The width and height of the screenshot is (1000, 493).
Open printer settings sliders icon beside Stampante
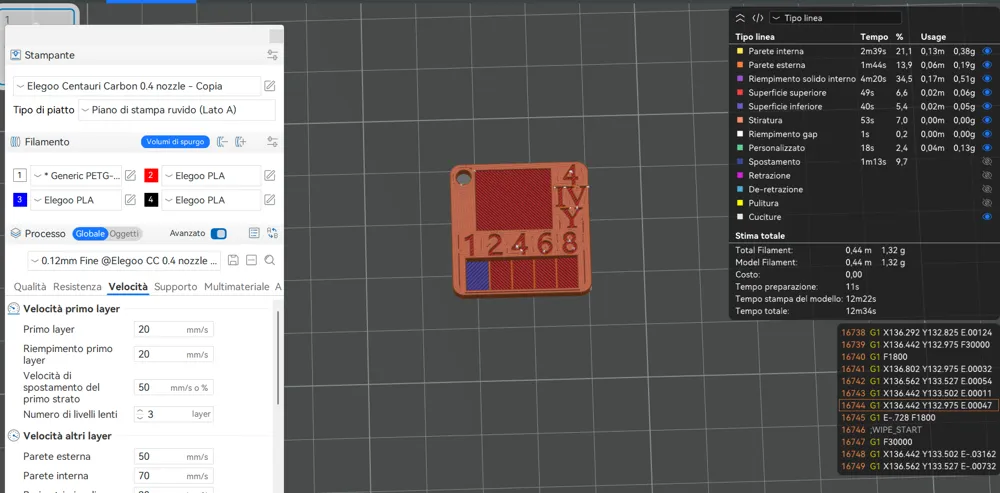coord(272,55)
